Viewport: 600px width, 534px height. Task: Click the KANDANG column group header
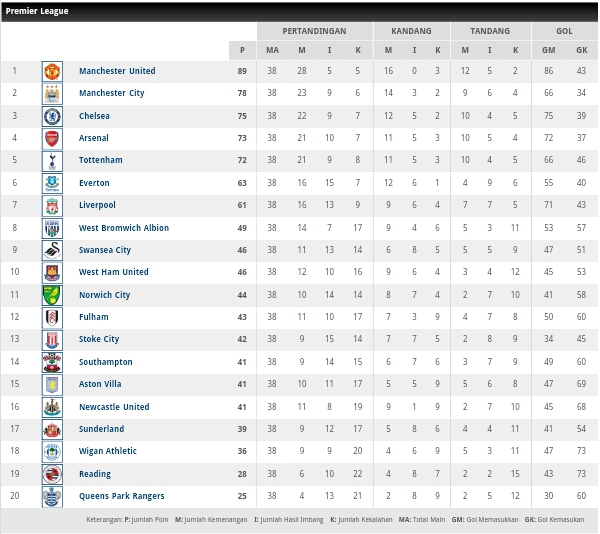pos(411,31)
